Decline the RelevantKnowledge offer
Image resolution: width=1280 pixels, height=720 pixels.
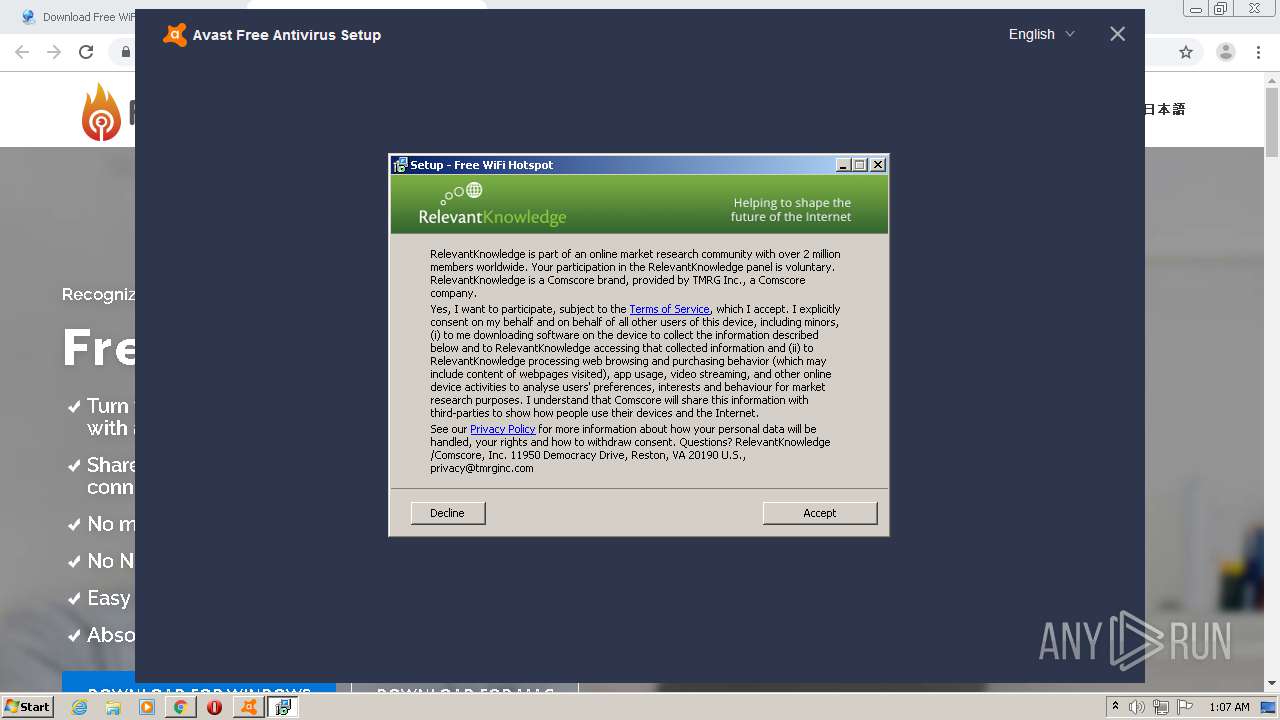click(447, 513)
